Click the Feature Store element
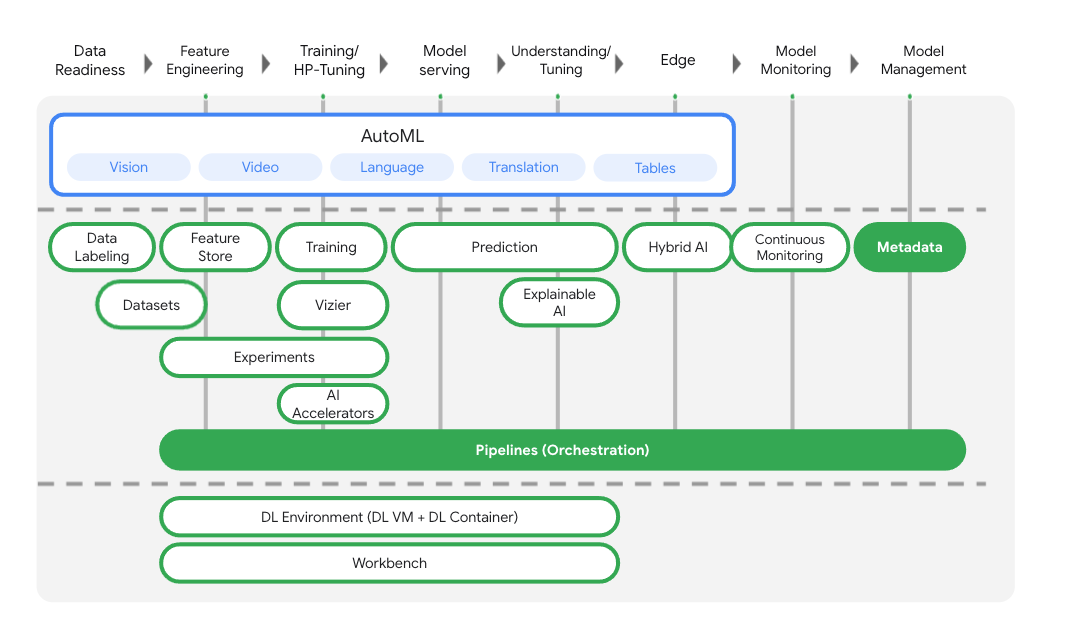The image size is (1070, 636). [x=214, y=246]
